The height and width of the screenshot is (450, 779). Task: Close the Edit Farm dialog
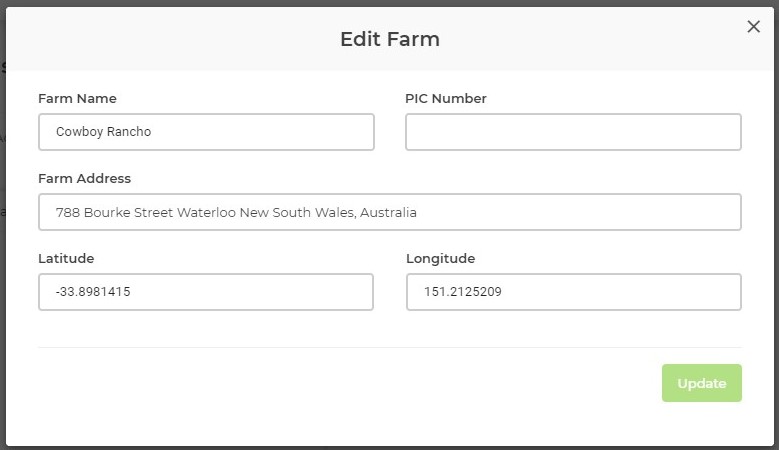pos(754,27)
